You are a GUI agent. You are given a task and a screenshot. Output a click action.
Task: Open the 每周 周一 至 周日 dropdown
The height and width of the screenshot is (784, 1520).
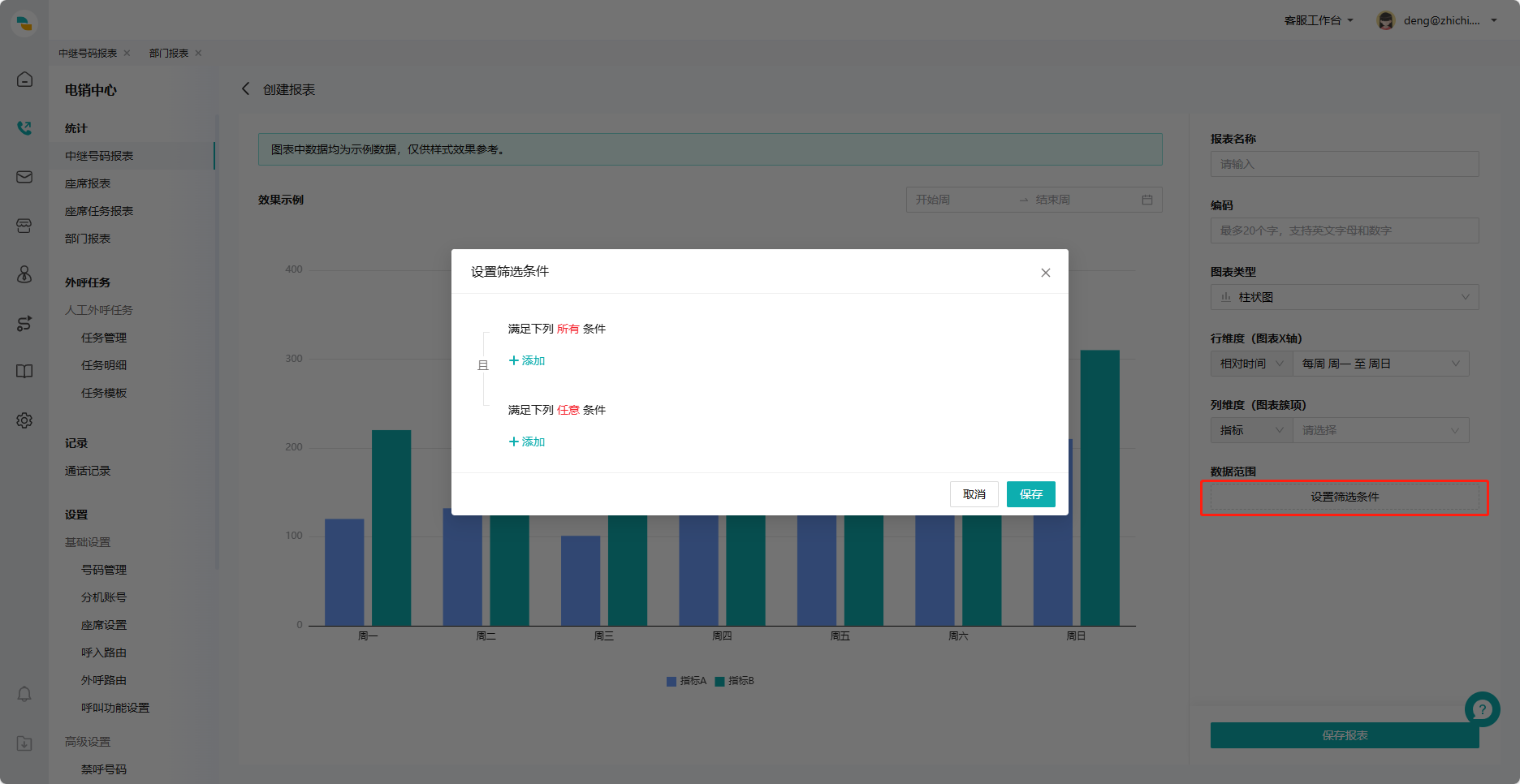[x=1381, y=364]
